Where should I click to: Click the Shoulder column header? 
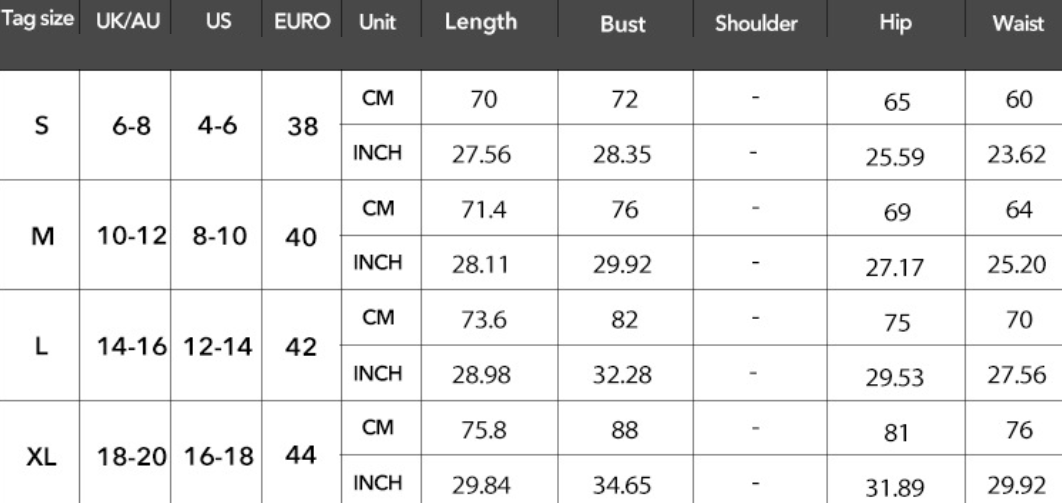(756, 23)
